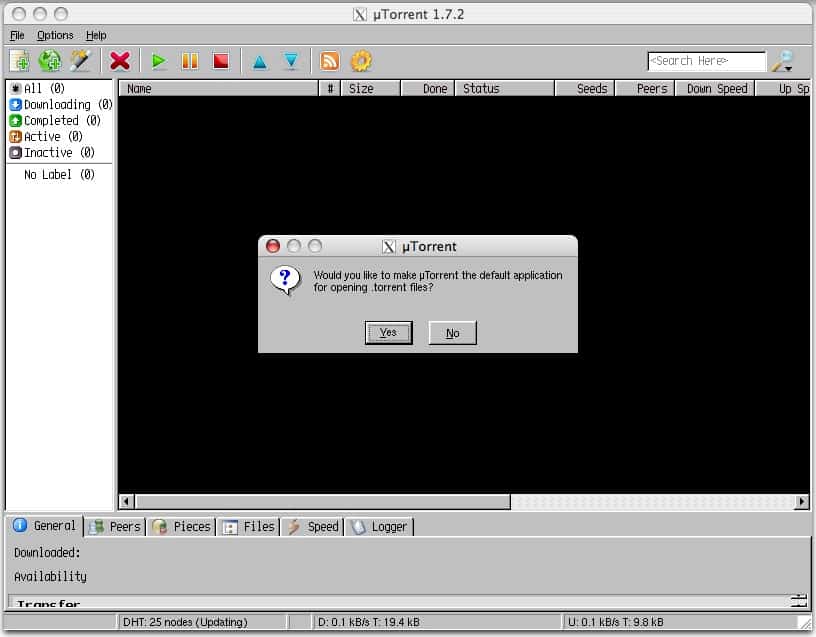Click the red X Remove torrent icon

click(x=120, y=61)
